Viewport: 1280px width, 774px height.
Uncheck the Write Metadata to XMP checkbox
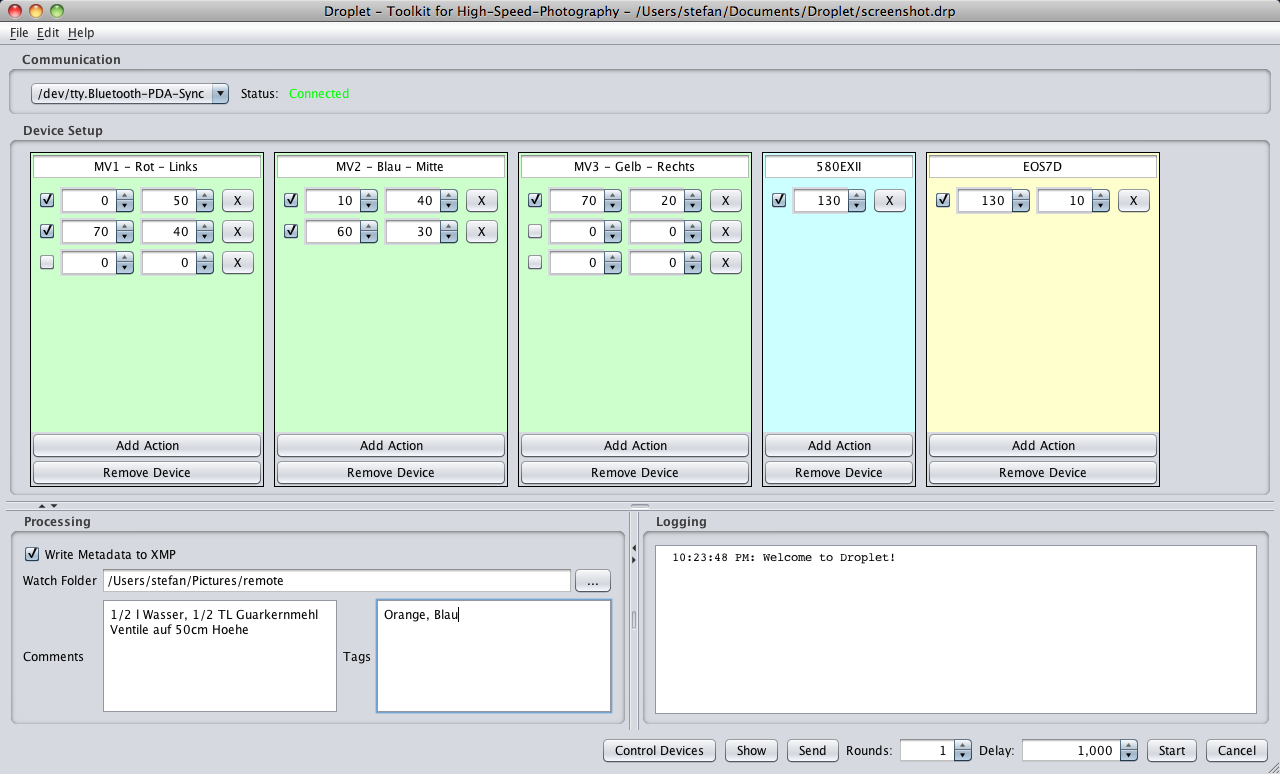pos(33,554)
